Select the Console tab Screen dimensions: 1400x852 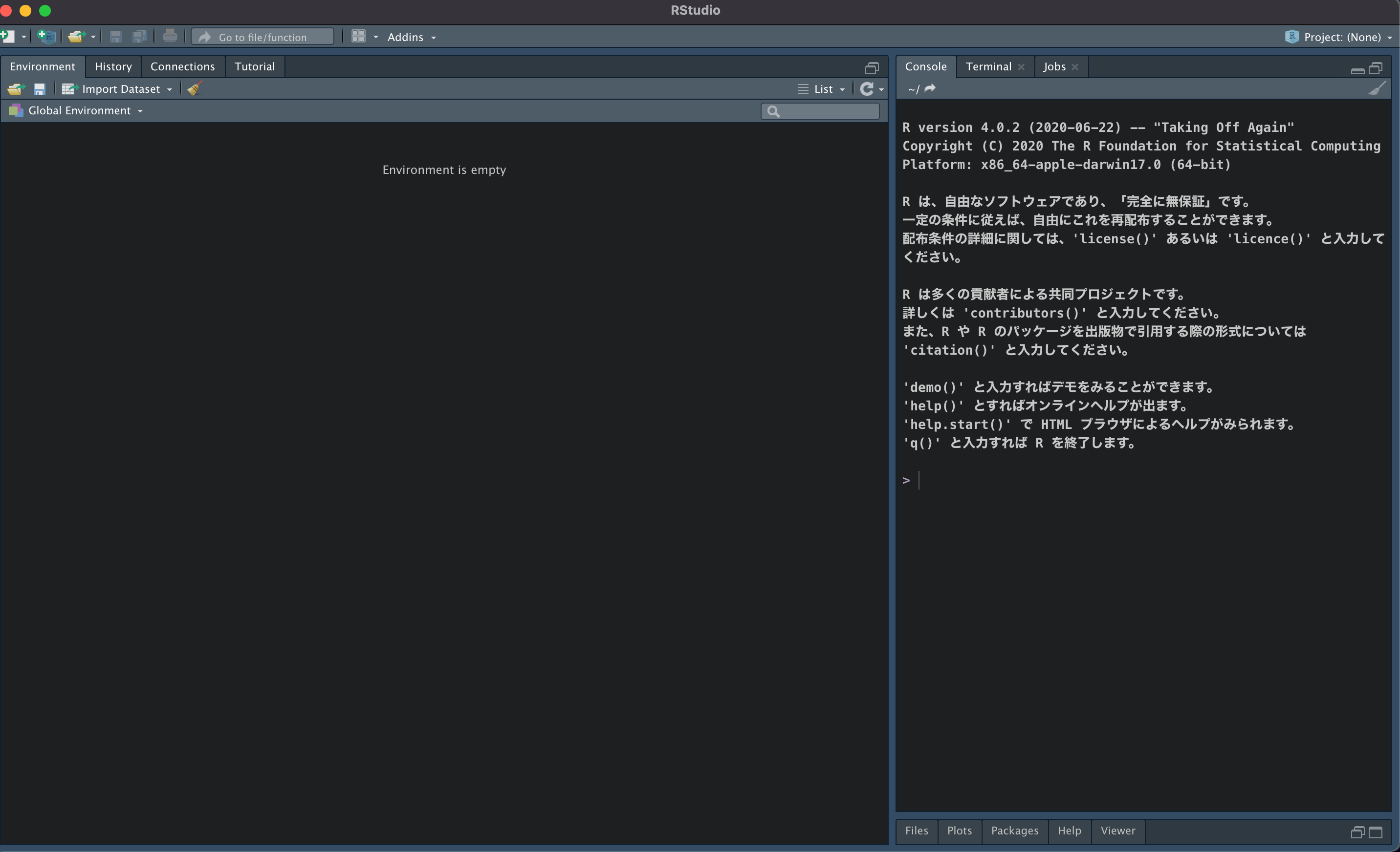925,66
